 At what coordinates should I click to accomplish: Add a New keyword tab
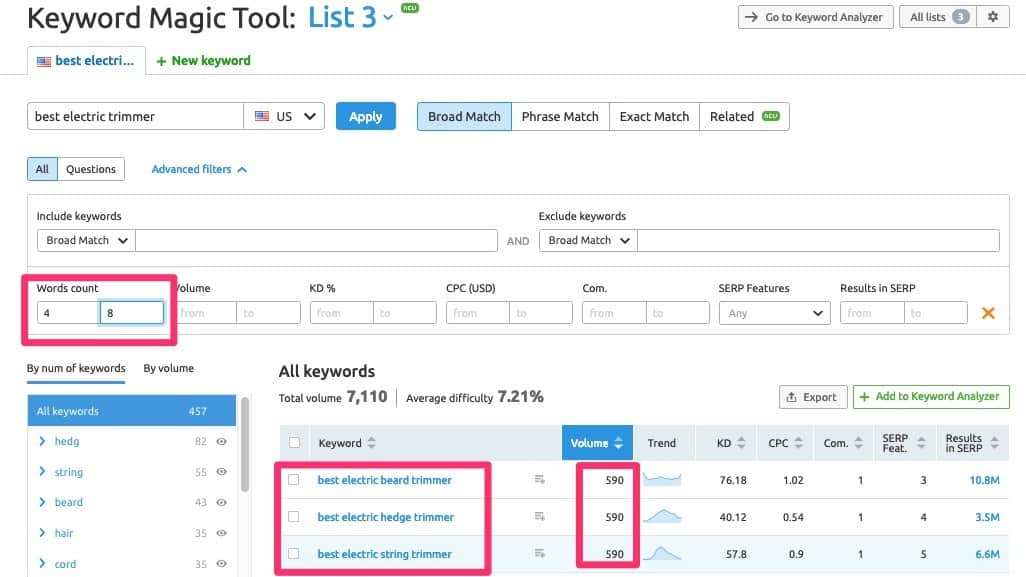click(x=203, y=61)
